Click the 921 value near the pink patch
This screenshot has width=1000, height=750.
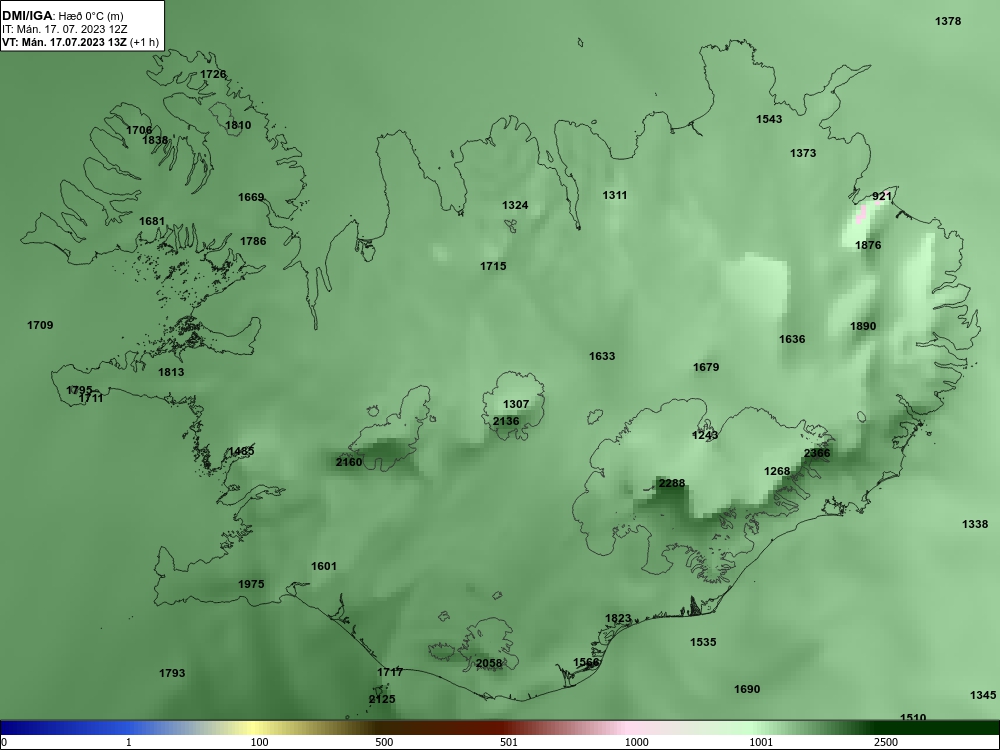(881, 196)
